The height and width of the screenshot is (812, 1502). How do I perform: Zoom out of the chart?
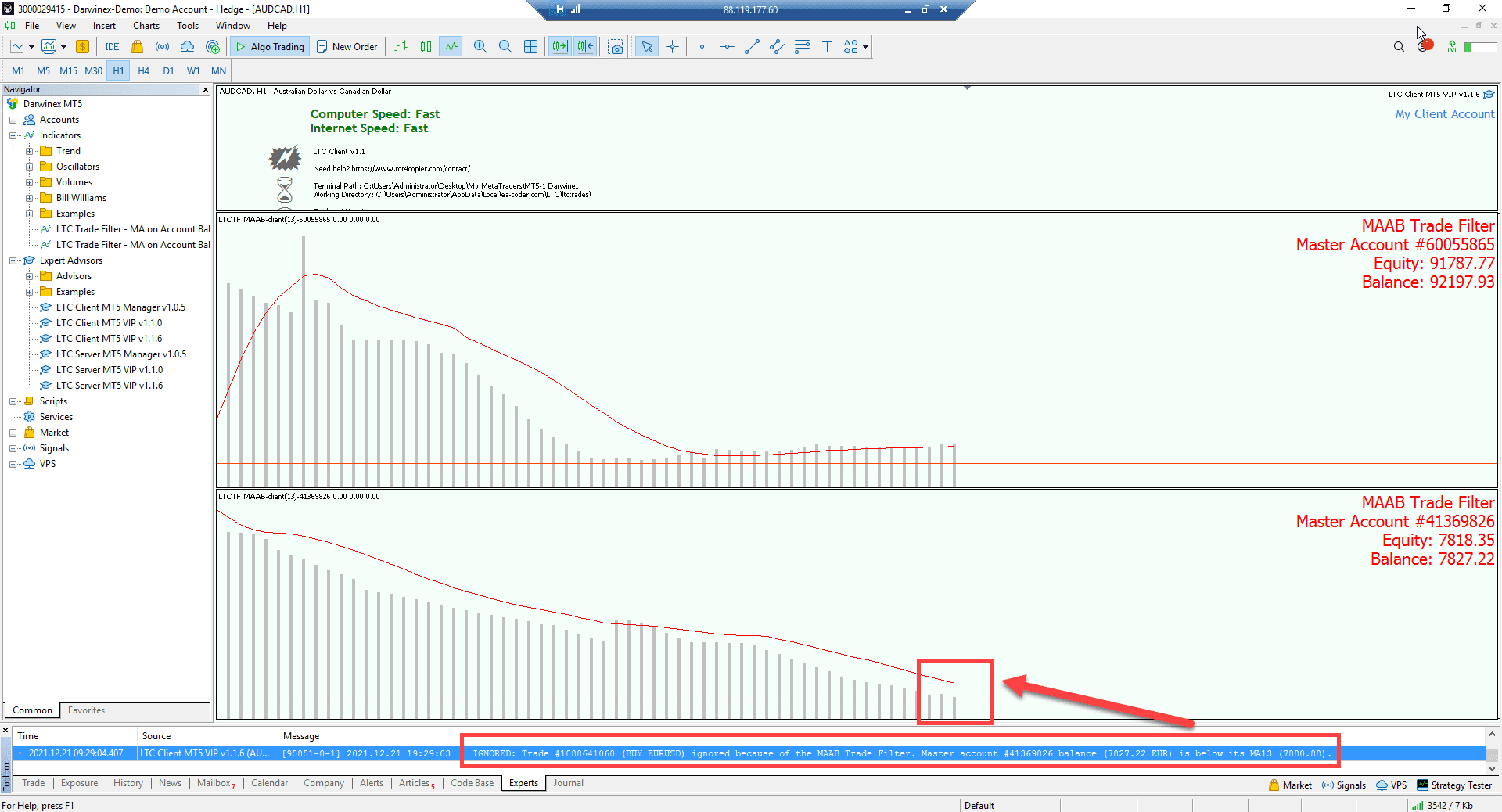505,47
